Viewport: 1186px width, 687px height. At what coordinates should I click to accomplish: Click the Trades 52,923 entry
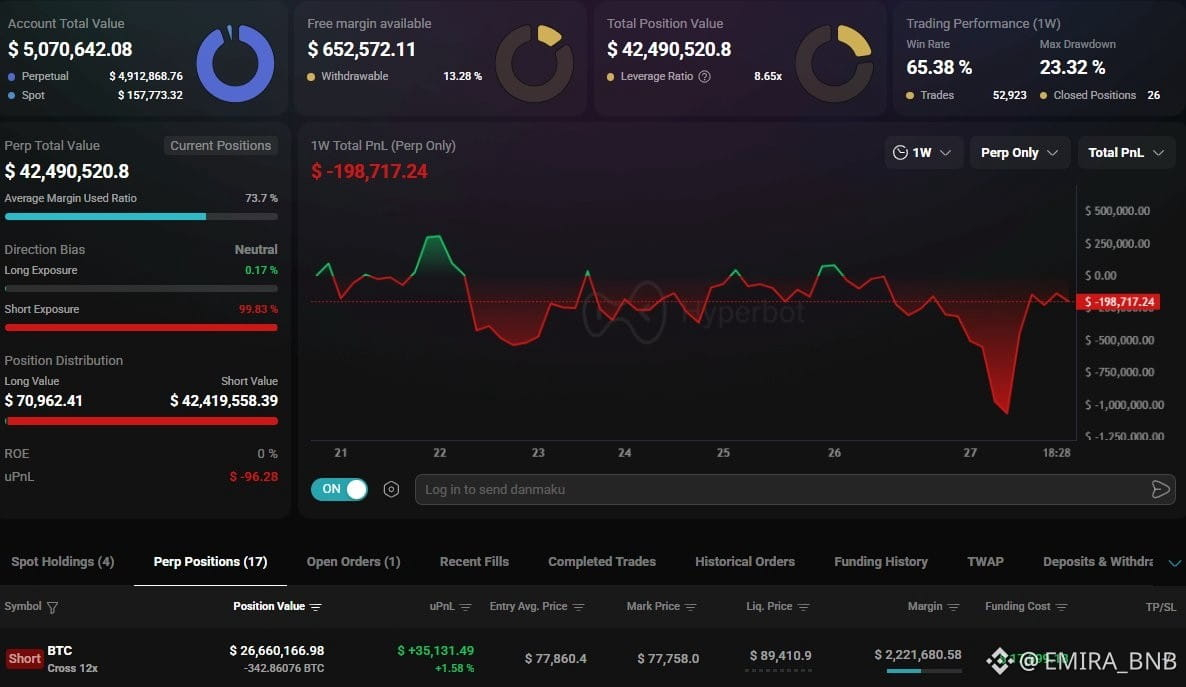[x=966, y=95]
